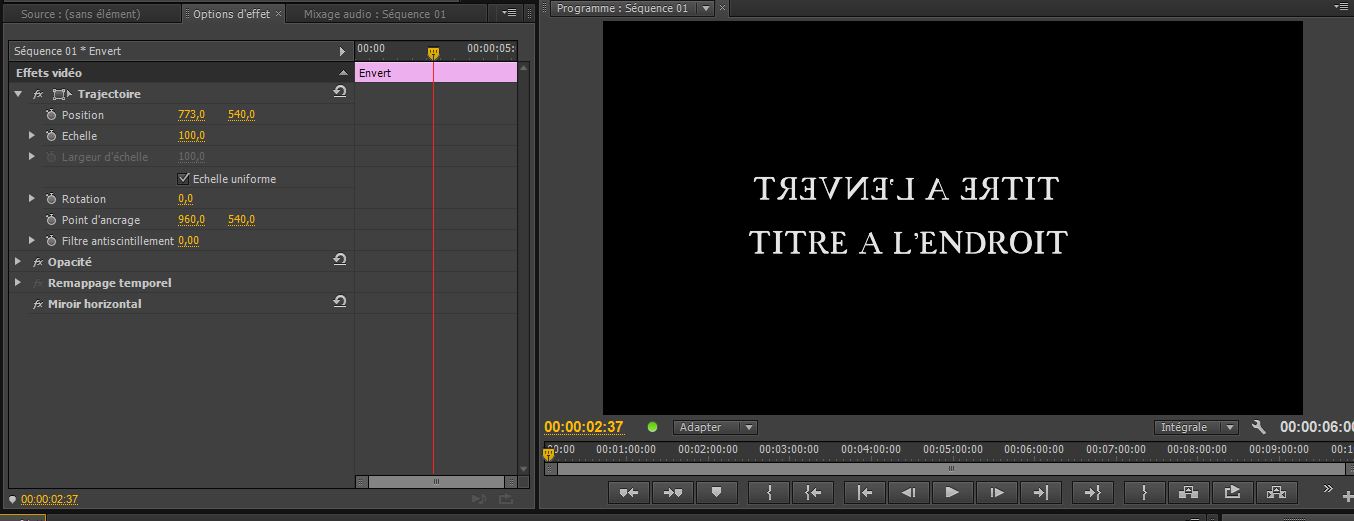Go to the next marker
1354x521 pixels.
[671, 492]
